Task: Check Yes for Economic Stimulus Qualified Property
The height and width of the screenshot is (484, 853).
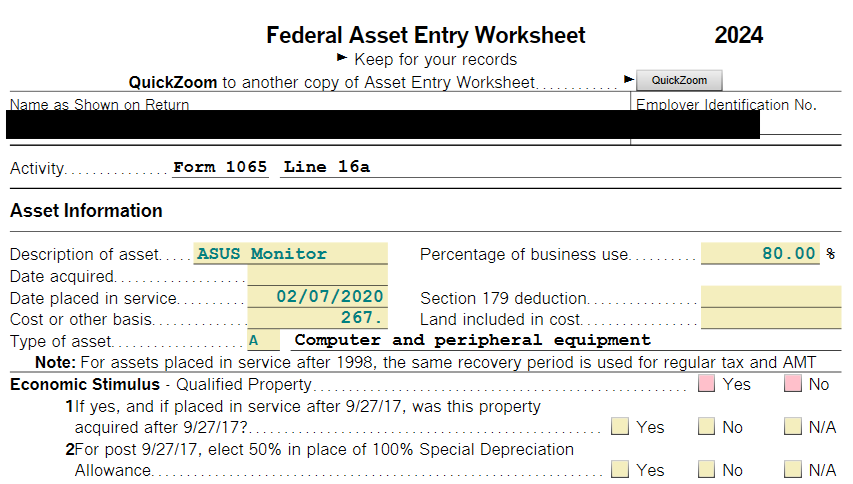Action: click(x=707, y=384)
